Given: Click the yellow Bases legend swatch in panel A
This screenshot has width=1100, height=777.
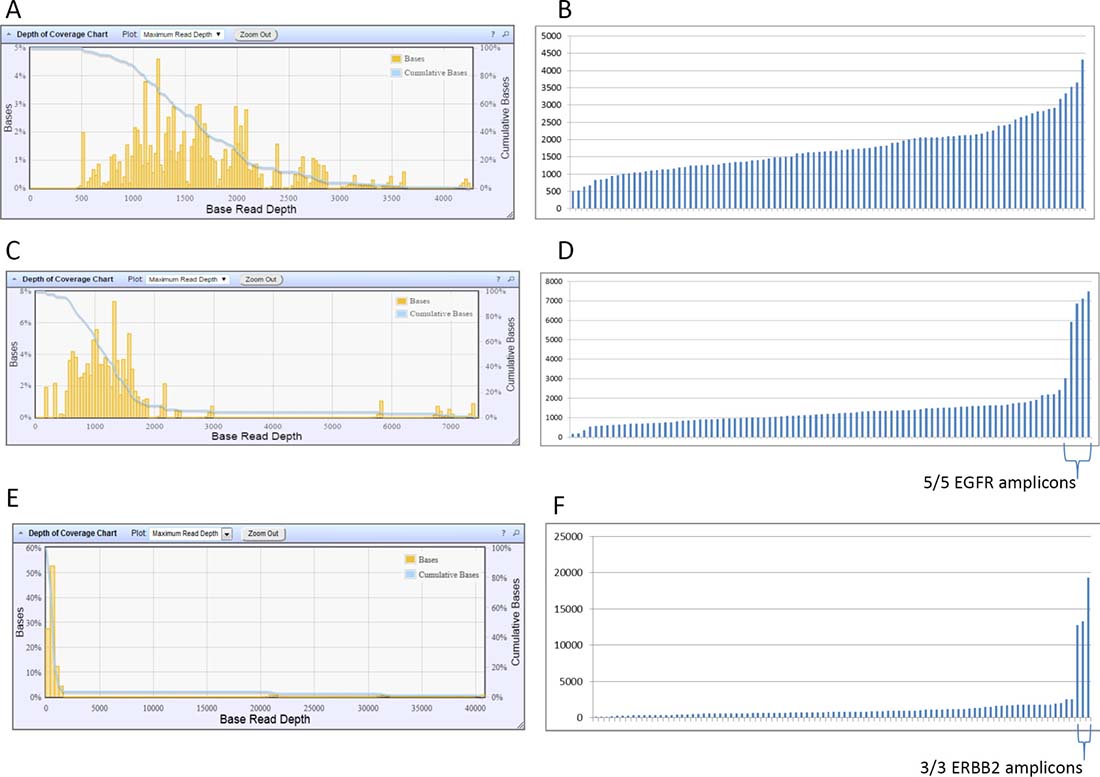Looking at the screenshot, I should [x=394, y=59].
